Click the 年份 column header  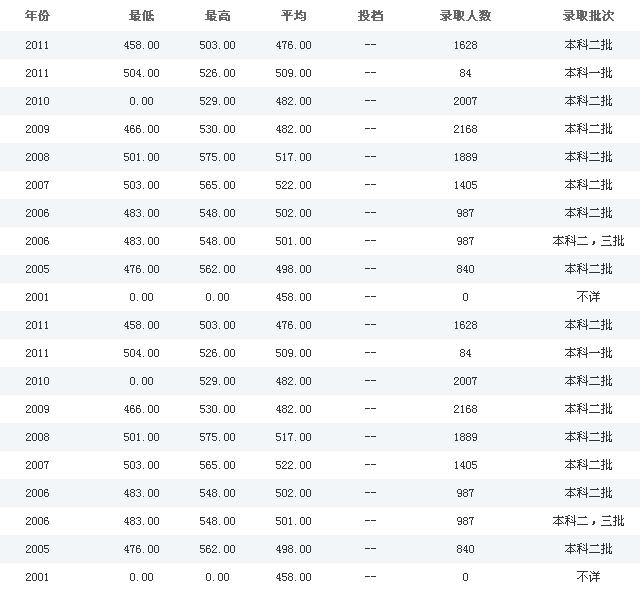coord(36,17)
